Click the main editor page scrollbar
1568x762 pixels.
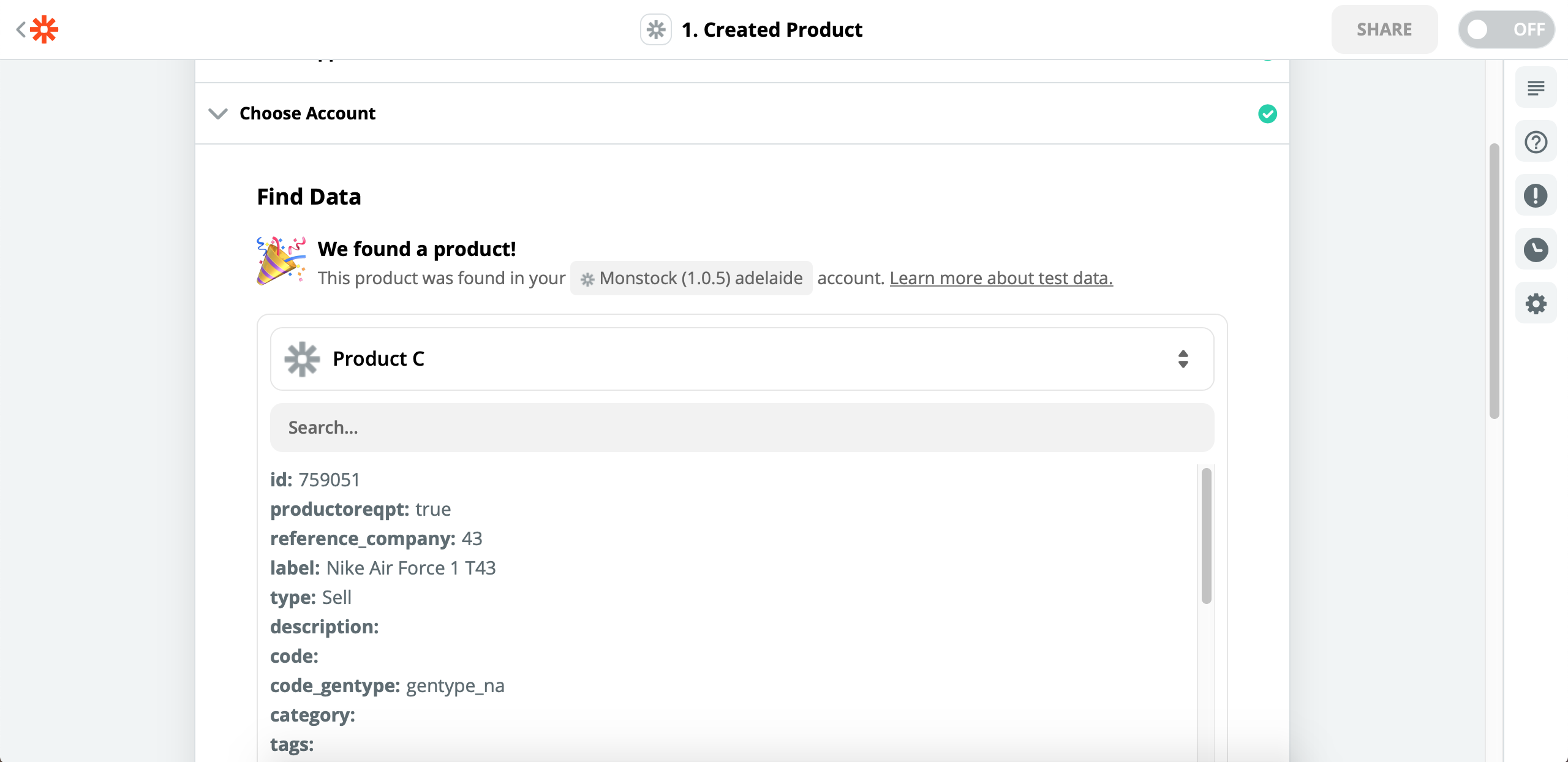click(x=1494, y=281)
